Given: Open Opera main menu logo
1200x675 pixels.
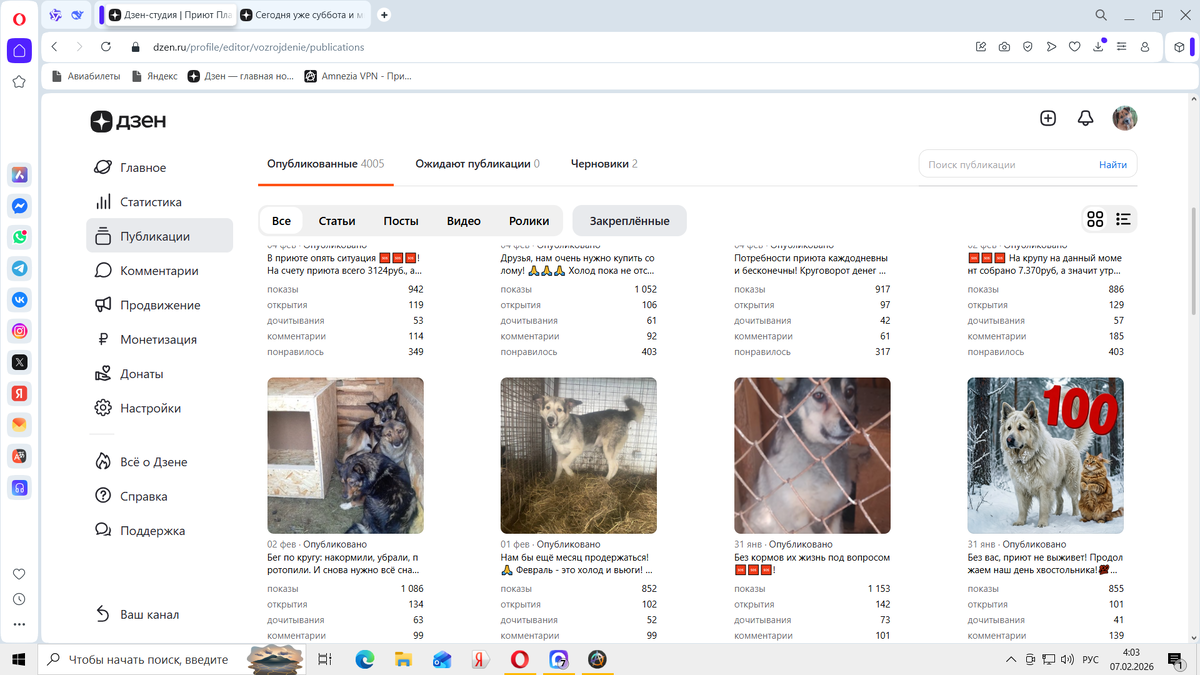Looking at the screenshot, I should click(19, 17).
